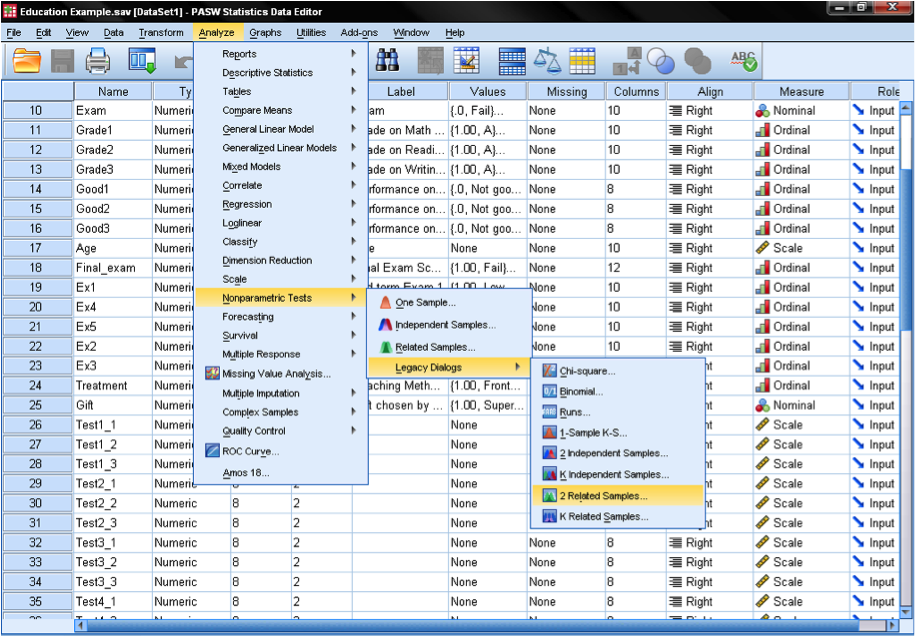Select 2 Related Samples legacy test
This screenshot has width=915, height=637.
click(x=603, y=496)
